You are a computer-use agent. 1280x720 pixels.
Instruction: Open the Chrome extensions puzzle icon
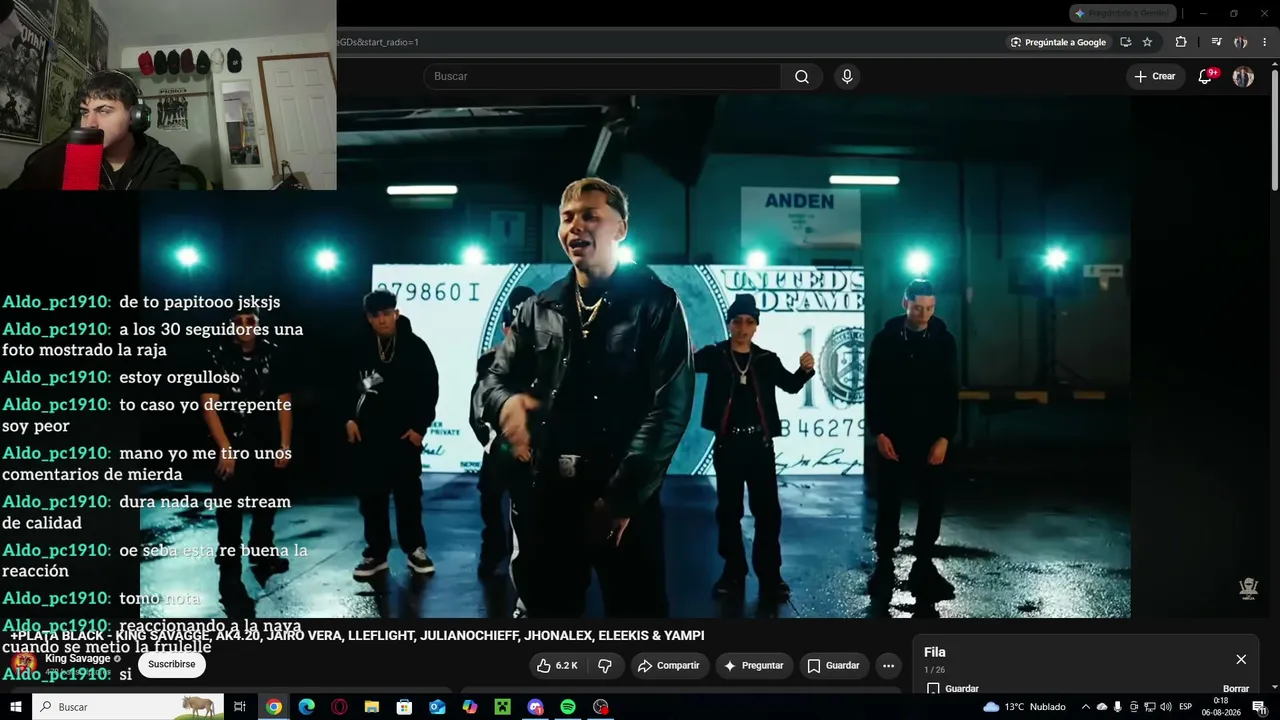pos(1181,42)
